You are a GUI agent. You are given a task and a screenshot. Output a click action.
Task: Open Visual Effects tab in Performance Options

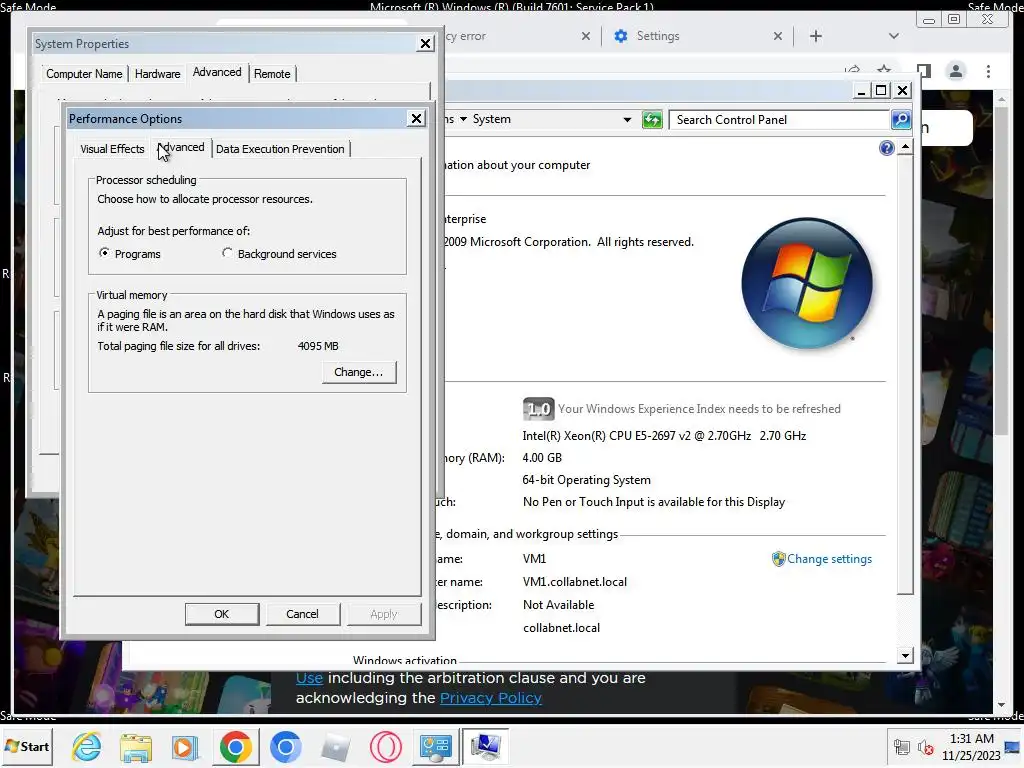(112, 149)
